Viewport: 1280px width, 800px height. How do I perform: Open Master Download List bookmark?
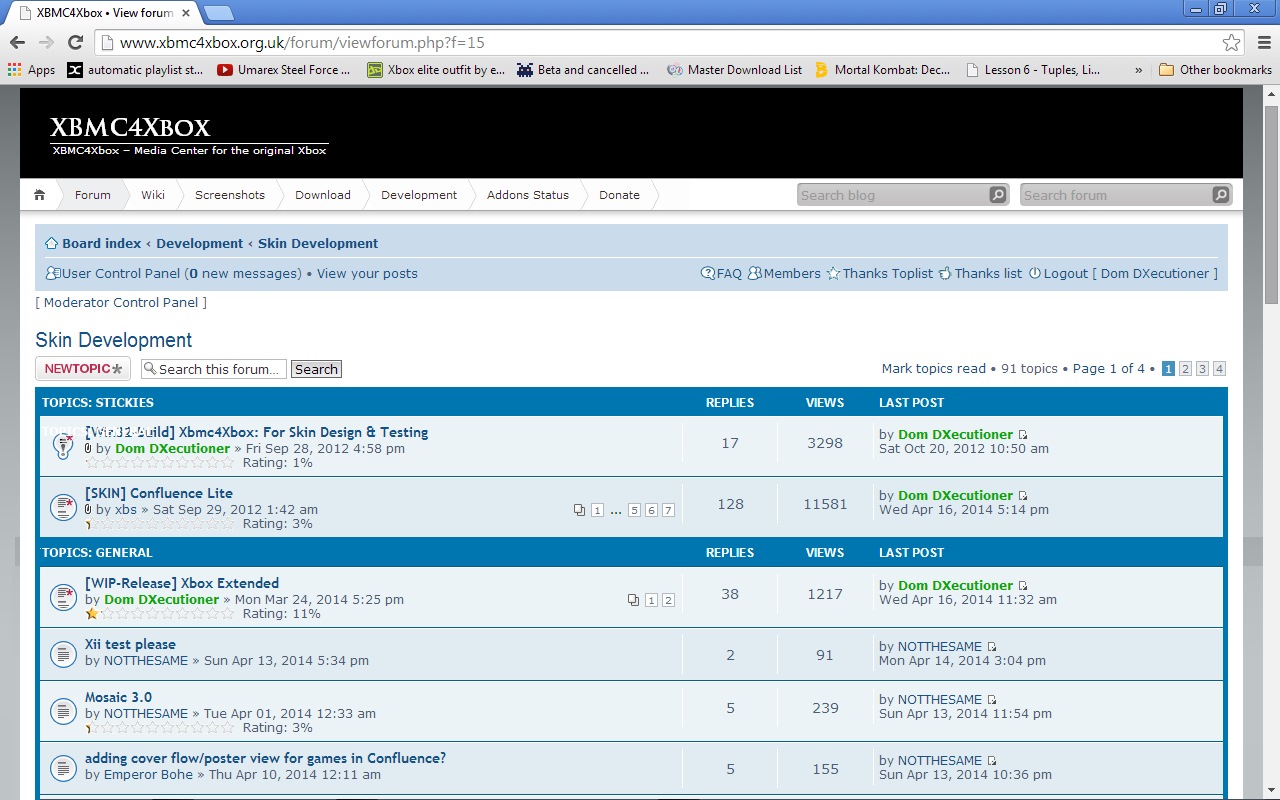[734, 70]
